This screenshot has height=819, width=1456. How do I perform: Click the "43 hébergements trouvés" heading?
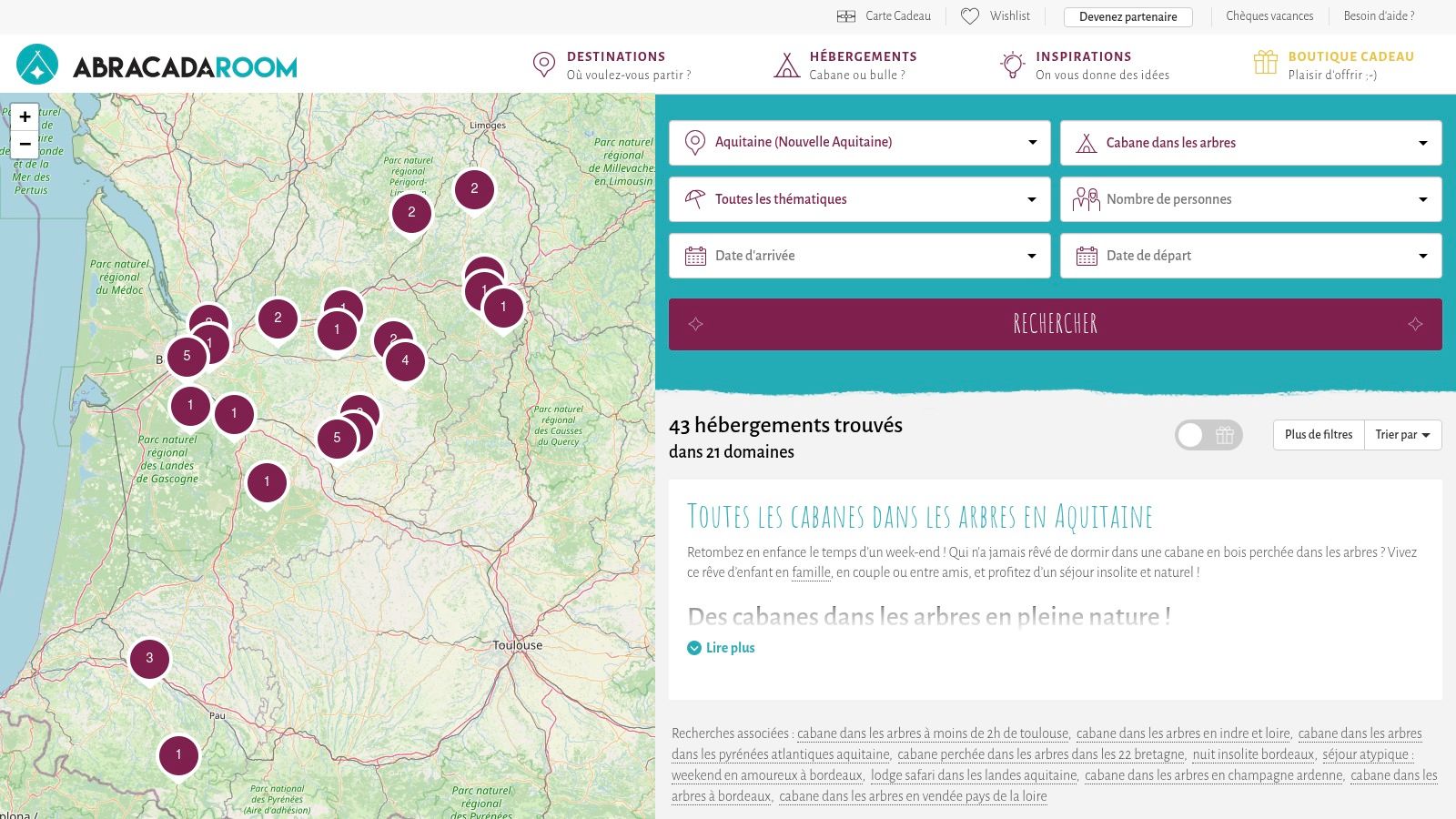(x=785, y=425)
